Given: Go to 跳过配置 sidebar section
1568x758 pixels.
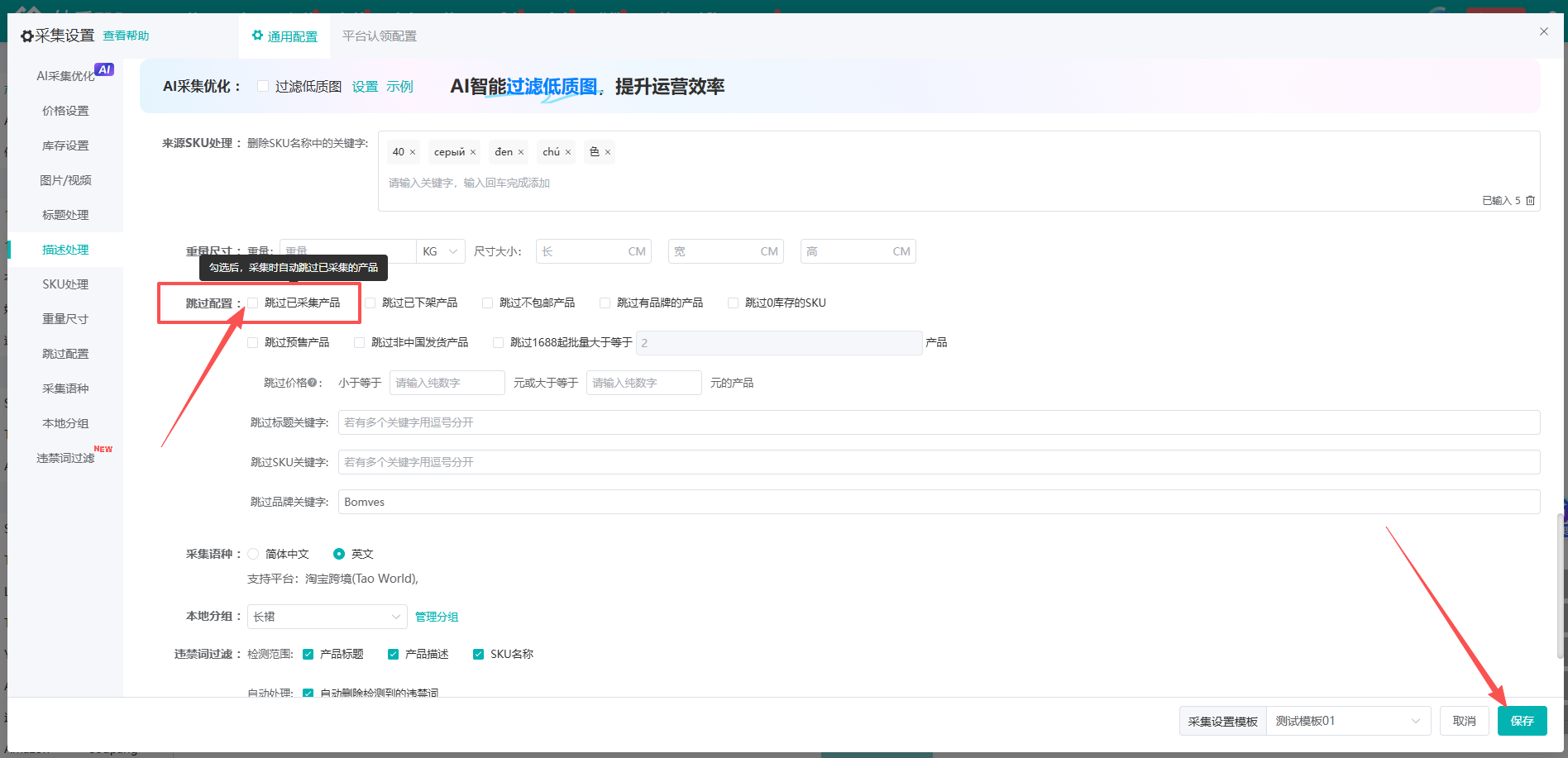Looking at the screenshot, I should click(x=66, y=354).
